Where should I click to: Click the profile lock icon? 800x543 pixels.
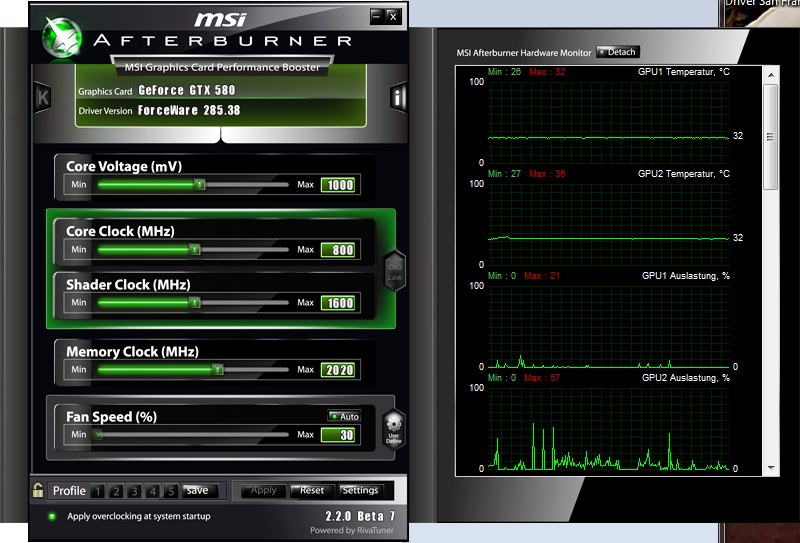38,490
